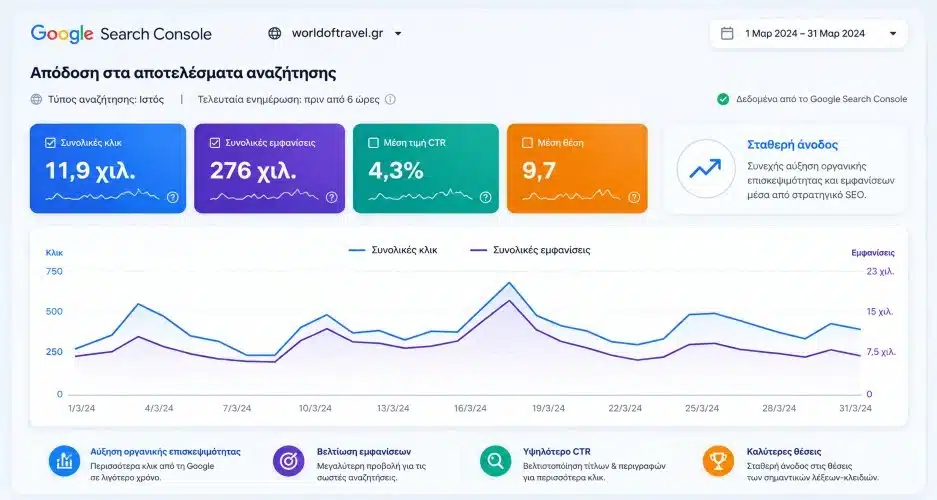Click Συνολικές κλικ legend entry in chart
Viewport: 937px width, 500px height.
(x=393, y=250)
